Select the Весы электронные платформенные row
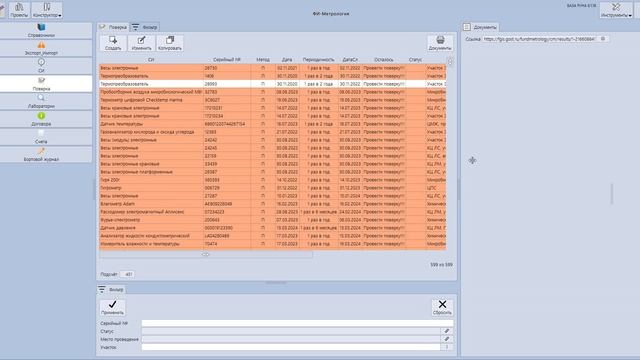This screenshot has height=360, width=640. tap(273, 172)
